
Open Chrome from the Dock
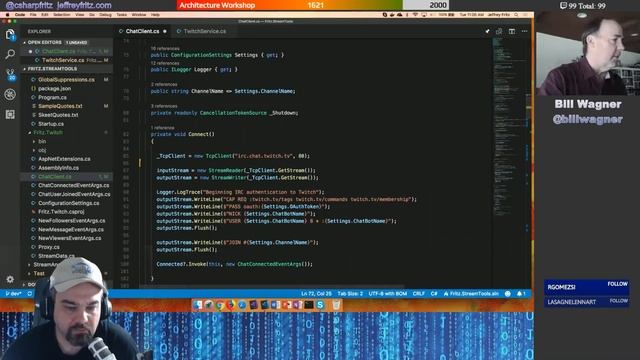click(220, 305)
